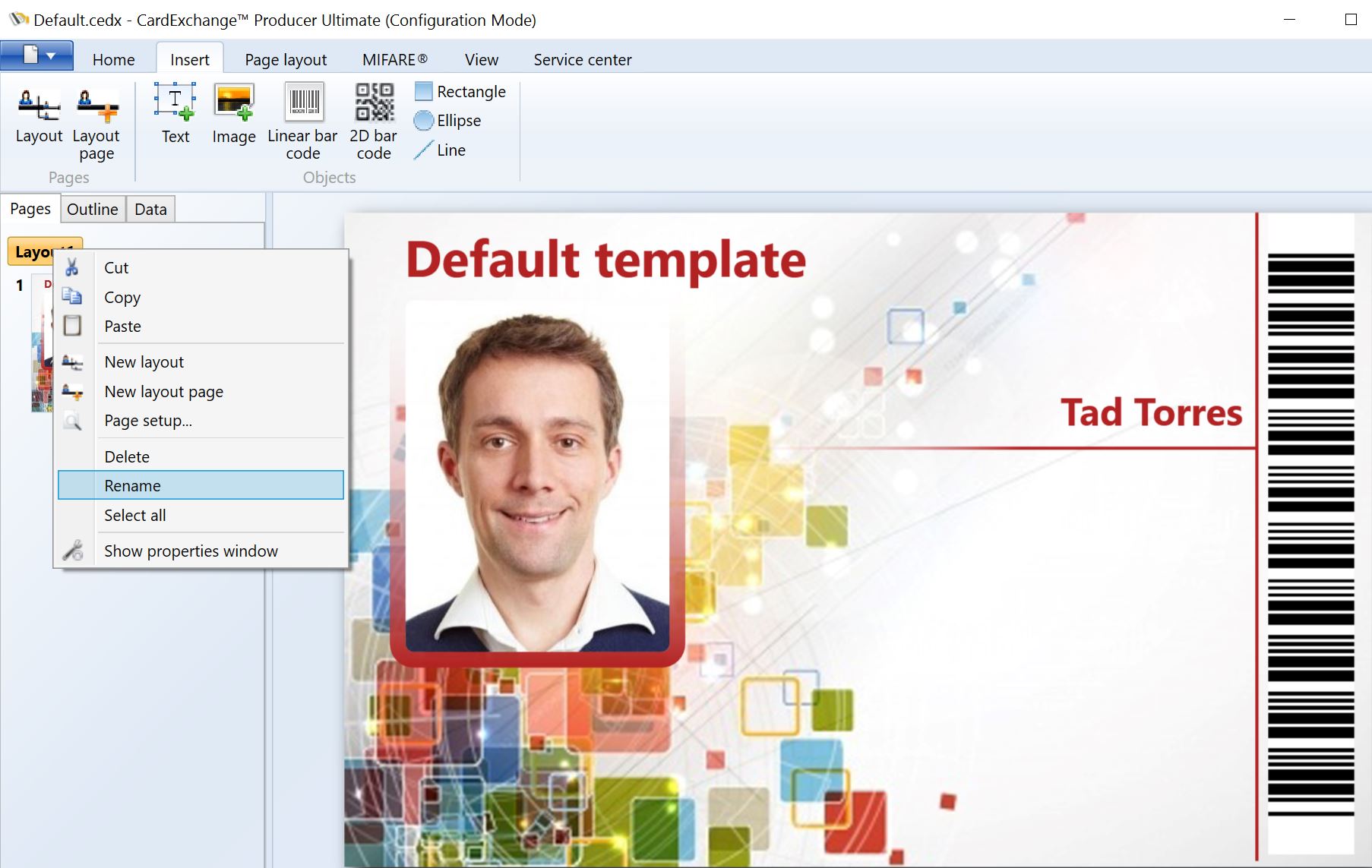
Task: Click wrench icon for properties window
Action: tap(72, 551)
